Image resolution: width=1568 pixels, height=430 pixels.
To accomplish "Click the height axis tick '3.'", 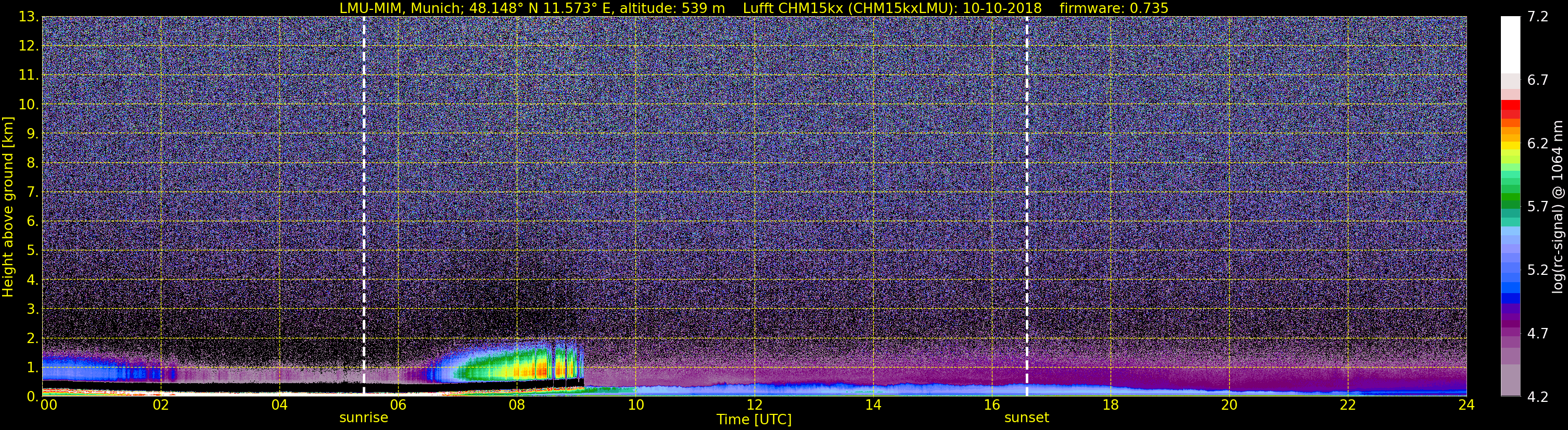I will coord(32,309).
